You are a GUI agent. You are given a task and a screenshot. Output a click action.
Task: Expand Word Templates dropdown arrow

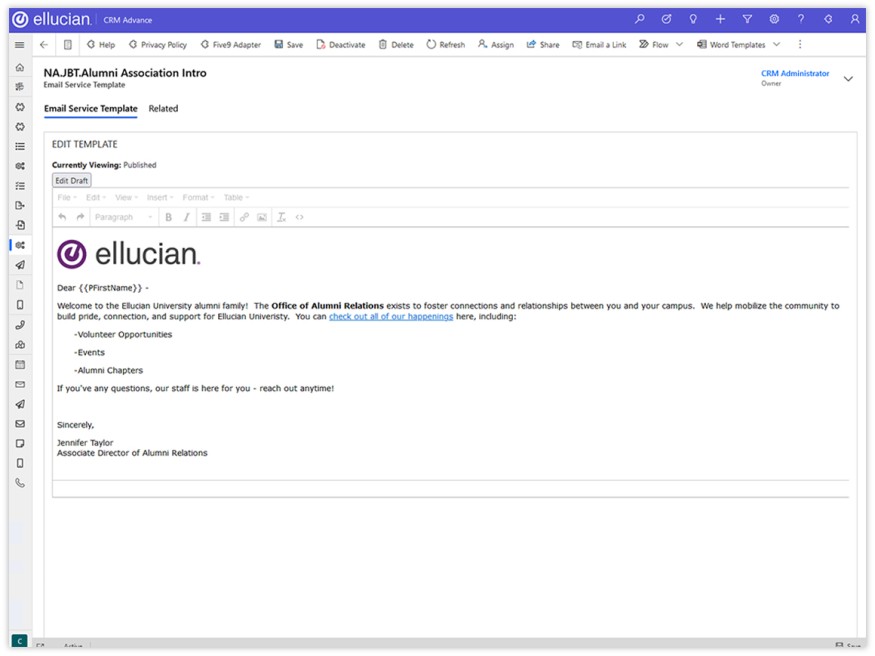coord(776,45)
